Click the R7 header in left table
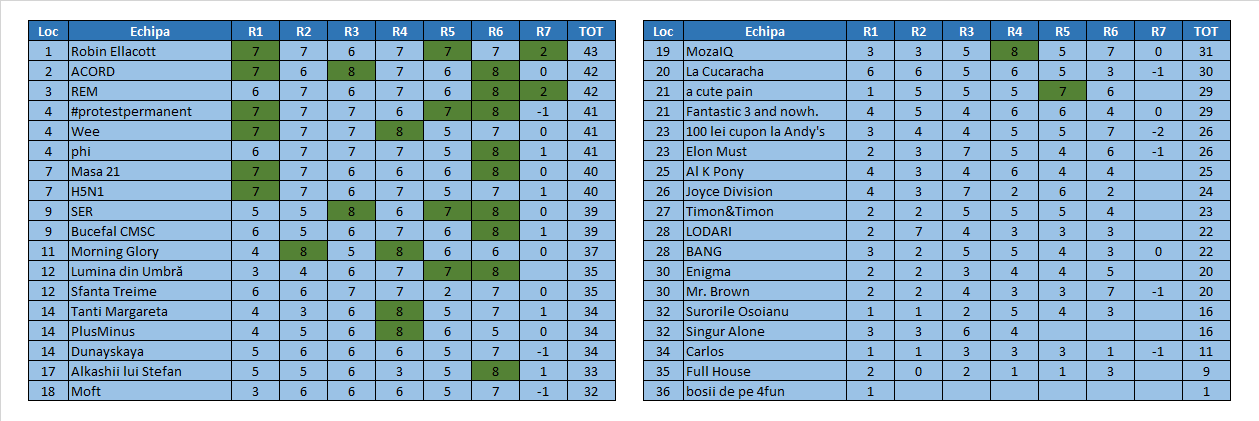Screen dimensions: 1259x421 (543, 31)
